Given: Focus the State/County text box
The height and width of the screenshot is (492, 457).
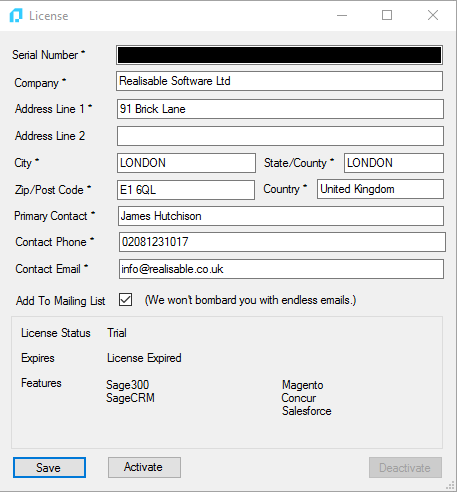Looking at the screenshot, I should (x=394, y=163).
